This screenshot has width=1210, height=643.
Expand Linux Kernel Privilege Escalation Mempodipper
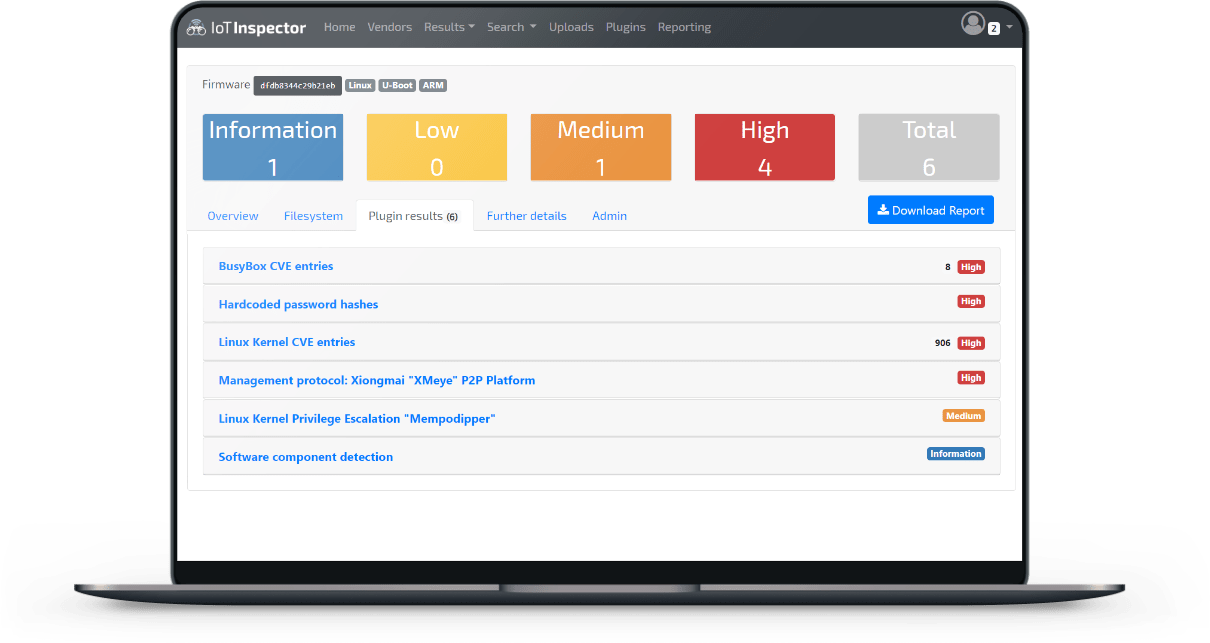[357, 418]
